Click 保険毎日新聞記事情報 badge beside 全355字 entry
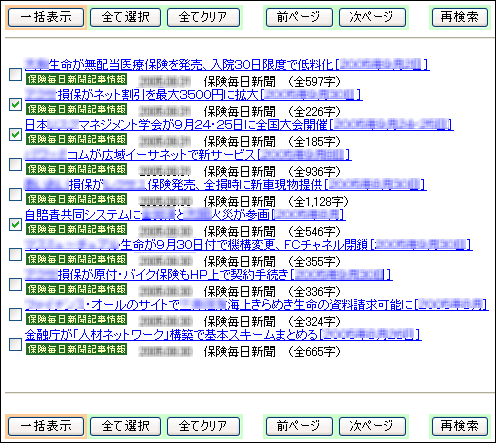 pos(76,259)
